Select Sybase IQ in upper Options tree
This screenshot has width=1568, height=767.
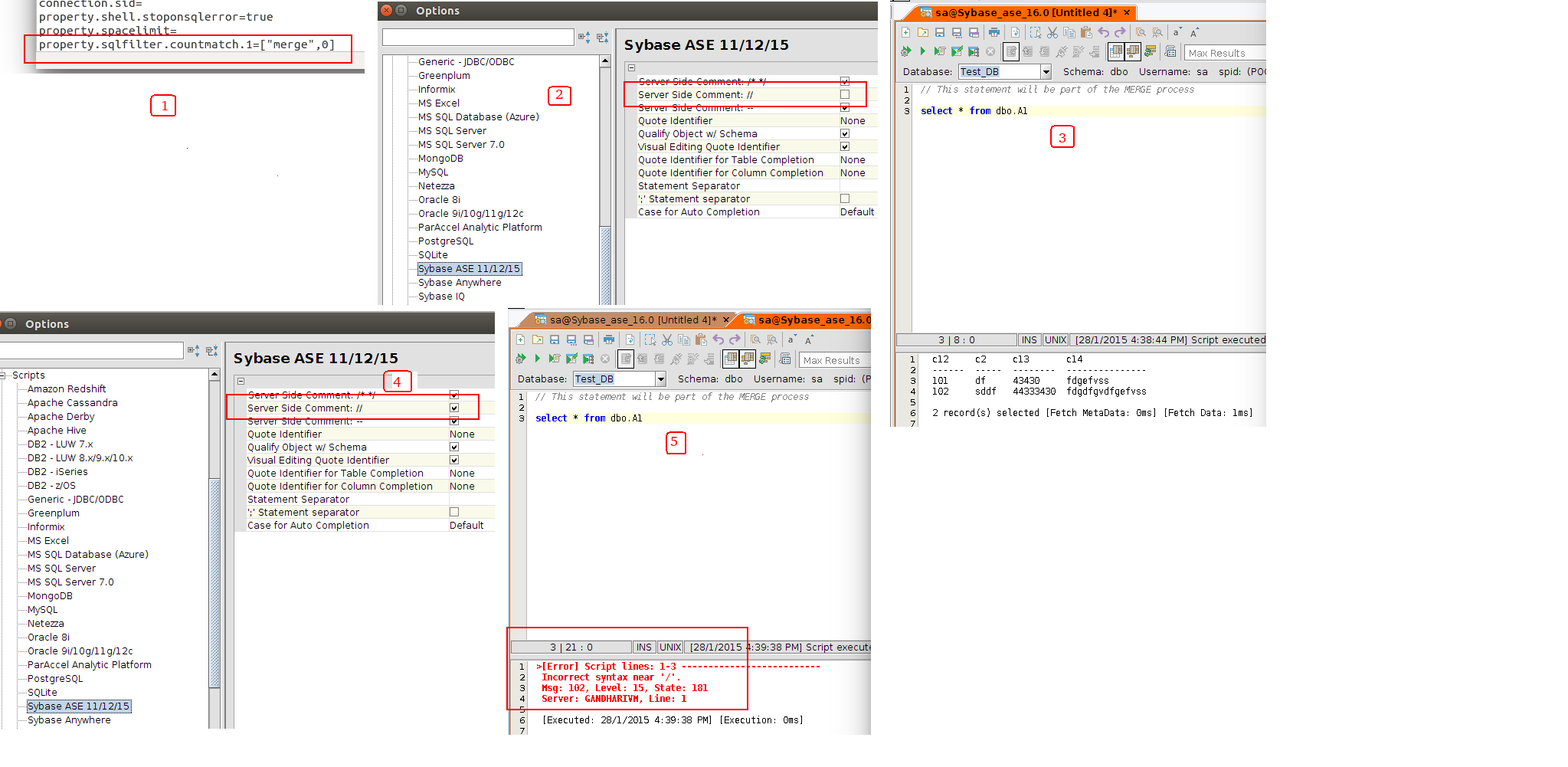coord(441,296)
